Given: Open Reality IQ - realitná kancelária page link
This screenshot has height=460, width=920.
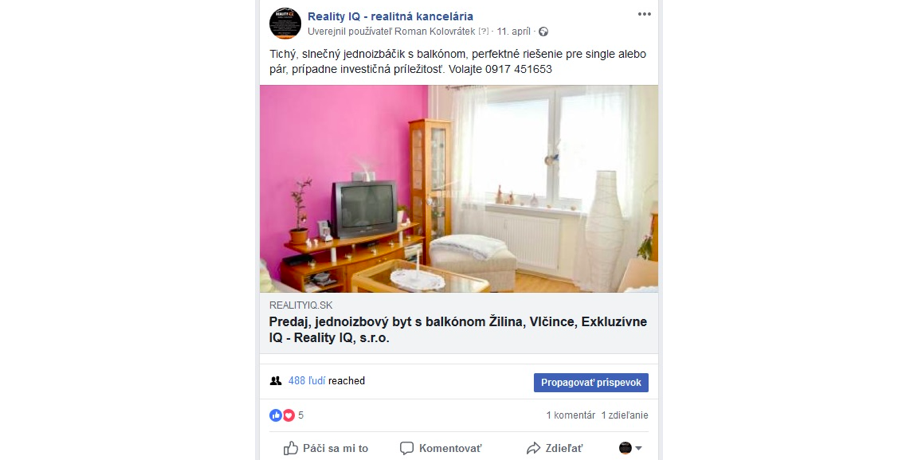Looking at the screenshot, I should 390,16.
